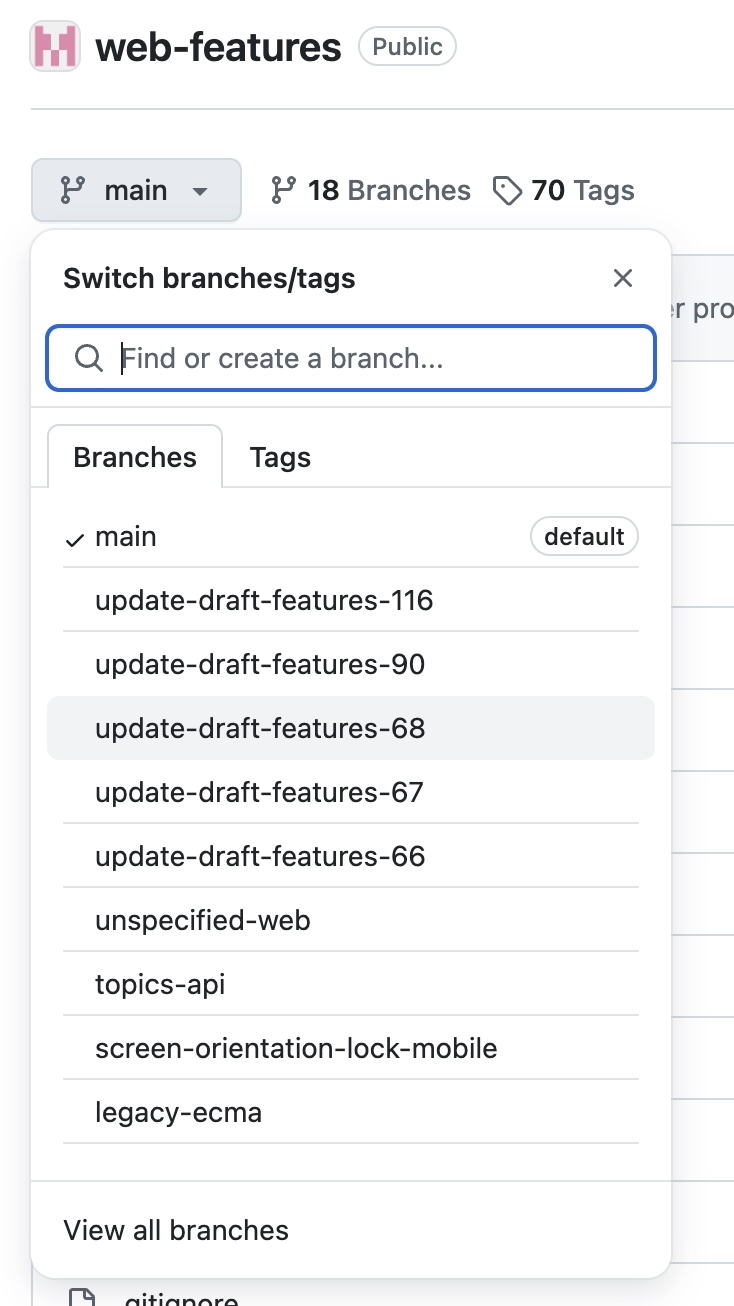Viewport: 734px width, 1306px height.
Task: Click the web-features repository title
Action: (x=218, y=46)
